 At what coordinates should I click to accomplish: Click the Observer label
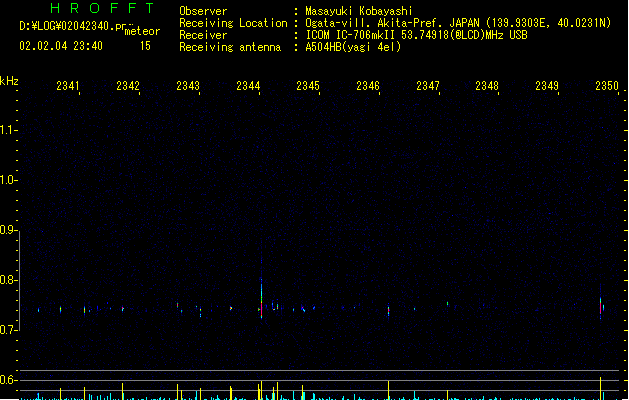pos(203,11)
